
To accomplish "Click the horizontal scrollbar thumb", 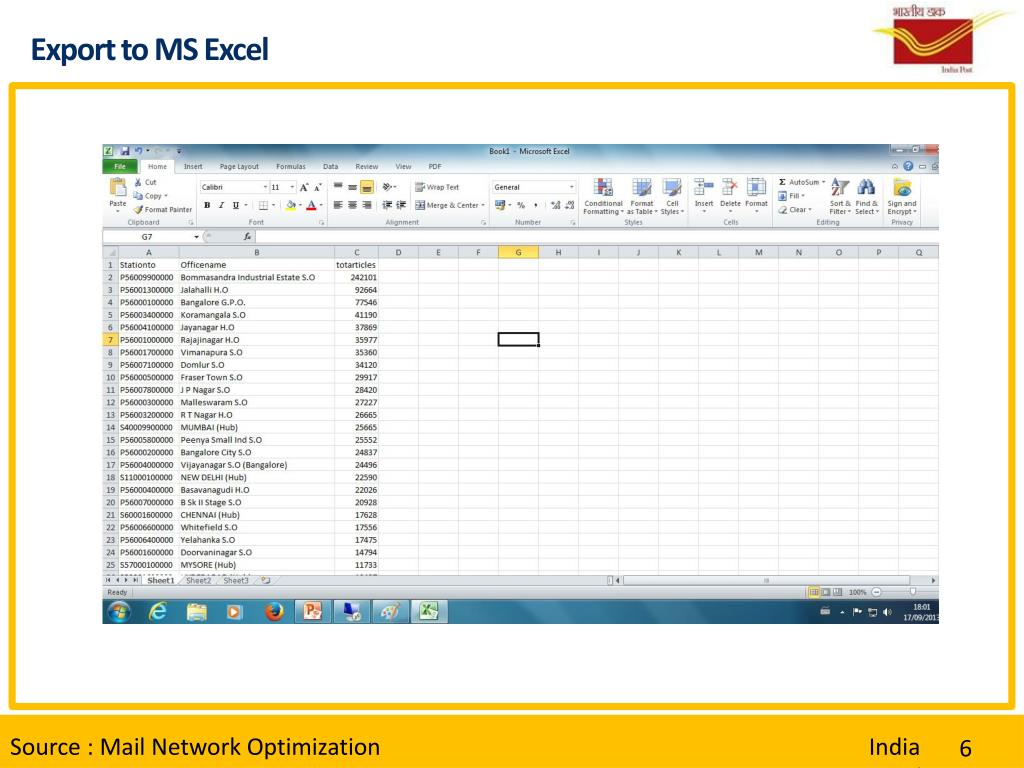I will [766, 580].
